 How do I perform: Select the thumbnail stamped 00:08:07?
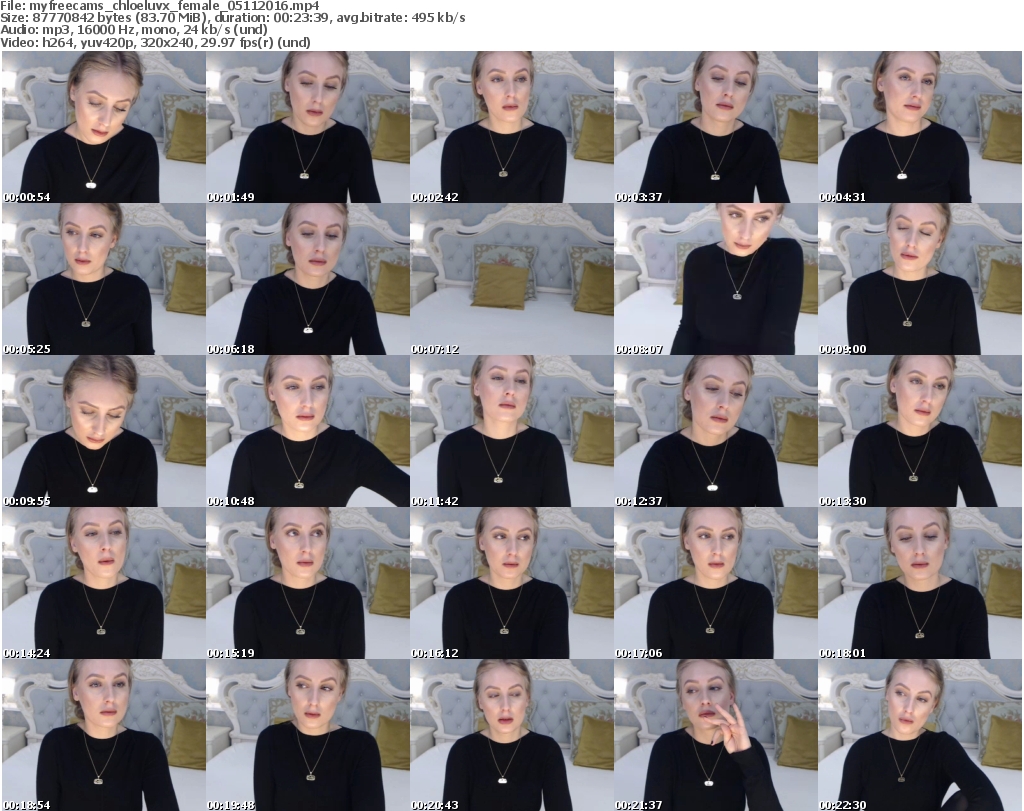[x=716, y=279]
